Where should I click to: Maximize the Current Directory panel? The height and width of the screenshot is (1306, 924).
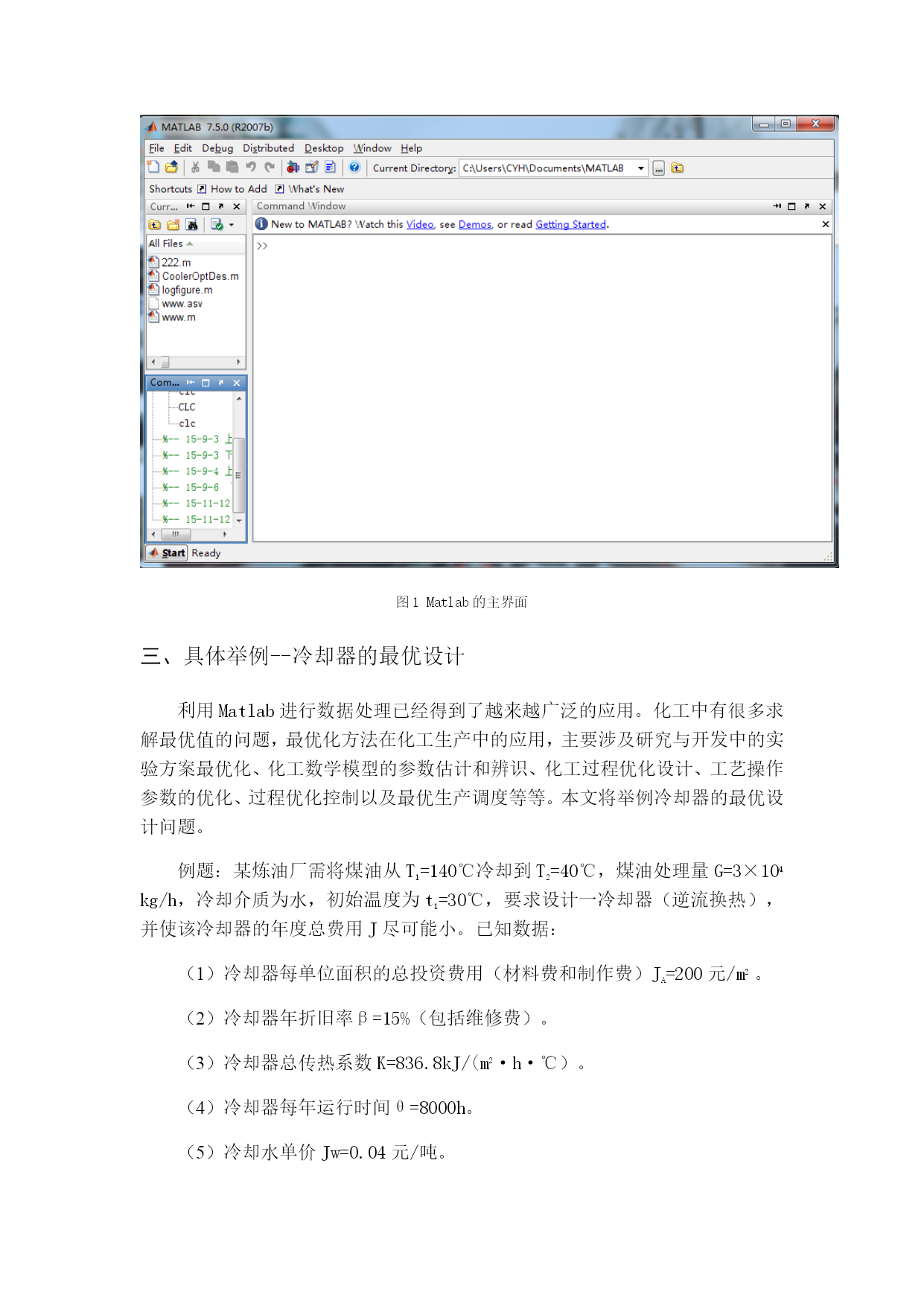pyautogui.click(x=206, y=206)
